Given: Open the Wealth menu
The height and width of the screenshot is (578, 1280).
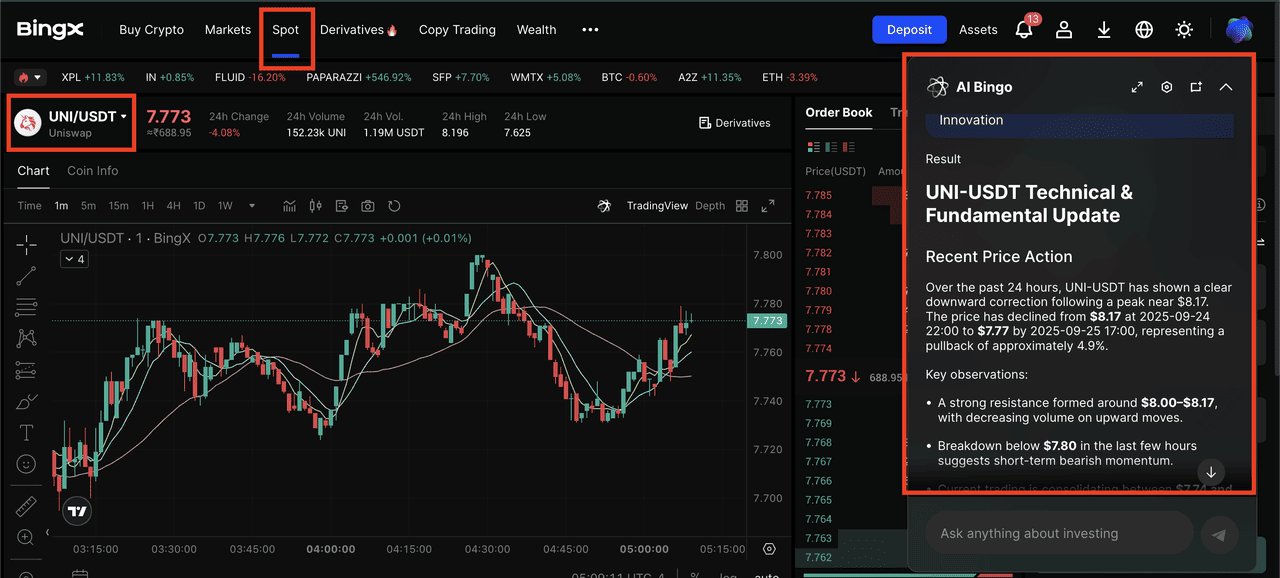Looking at the screenshot, I should tap(537, 30).
